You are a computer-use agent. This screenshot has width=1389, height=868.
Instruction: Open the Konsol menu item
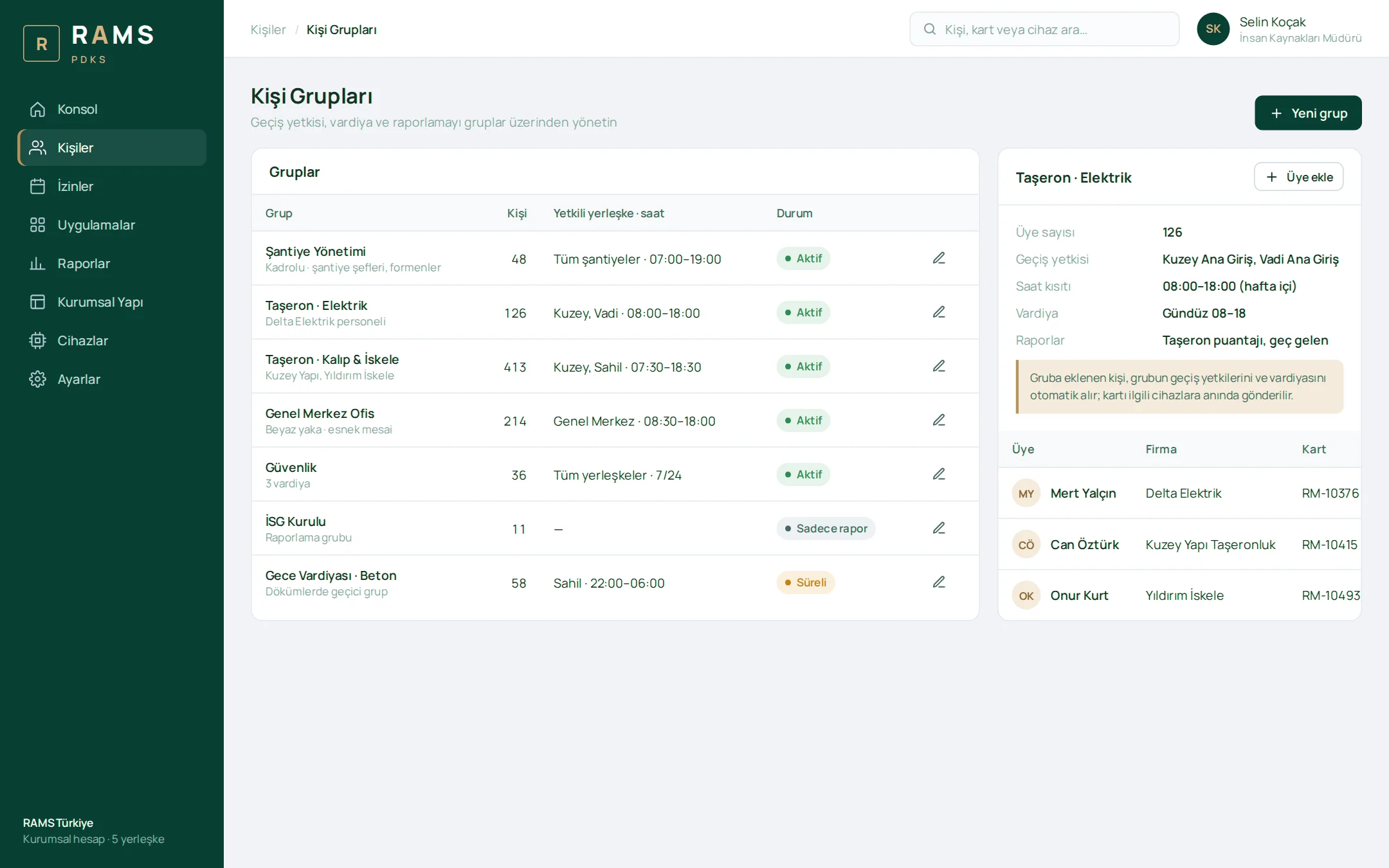pyautogui.click(x=112, y=109)
